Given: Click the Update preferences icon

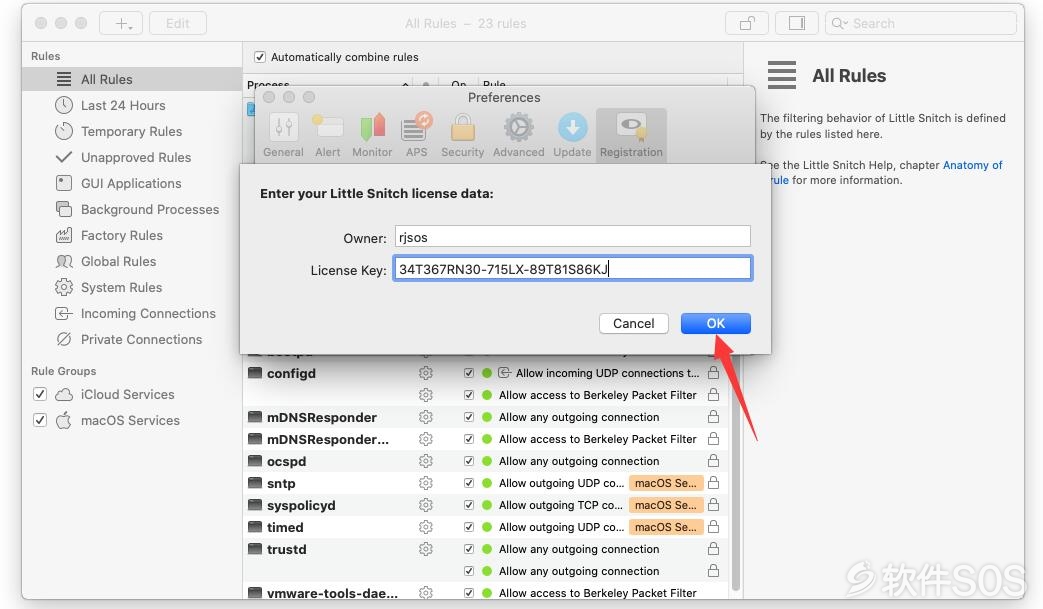Looking at the screenshot, I should click(572, 127).
